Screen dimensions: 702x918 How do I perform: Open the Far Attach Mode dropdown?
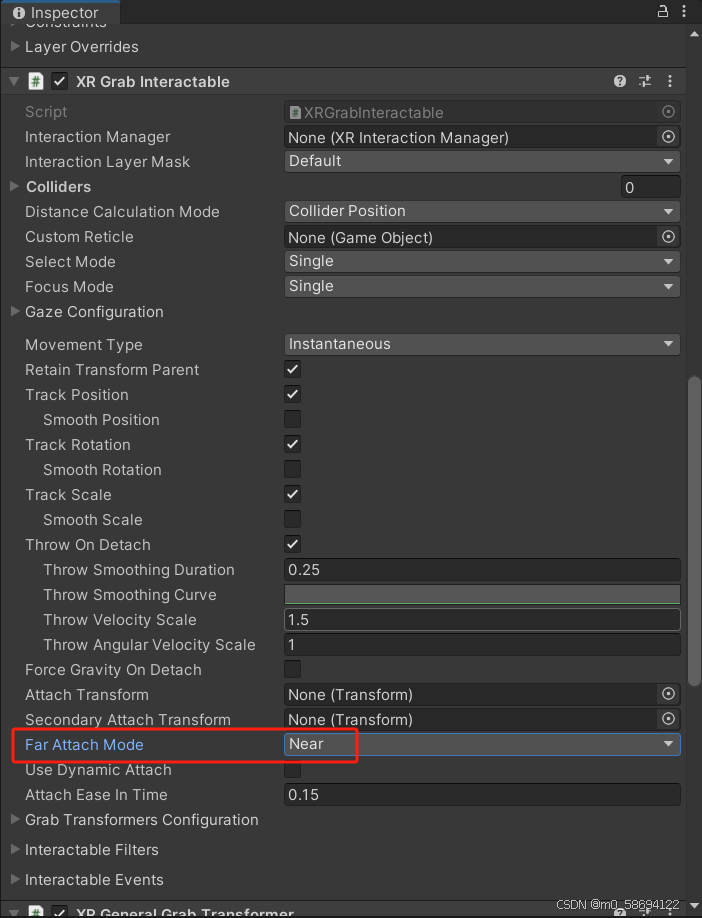click(482, 744)
